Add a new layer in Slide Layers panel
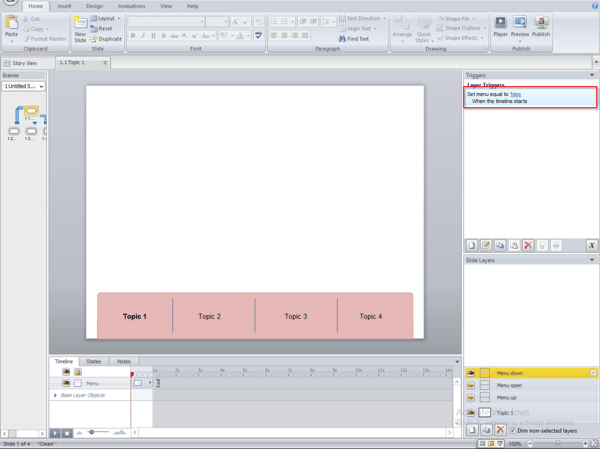Image resolution: width=600 pixels, height=449 pixels. point(472,430)
